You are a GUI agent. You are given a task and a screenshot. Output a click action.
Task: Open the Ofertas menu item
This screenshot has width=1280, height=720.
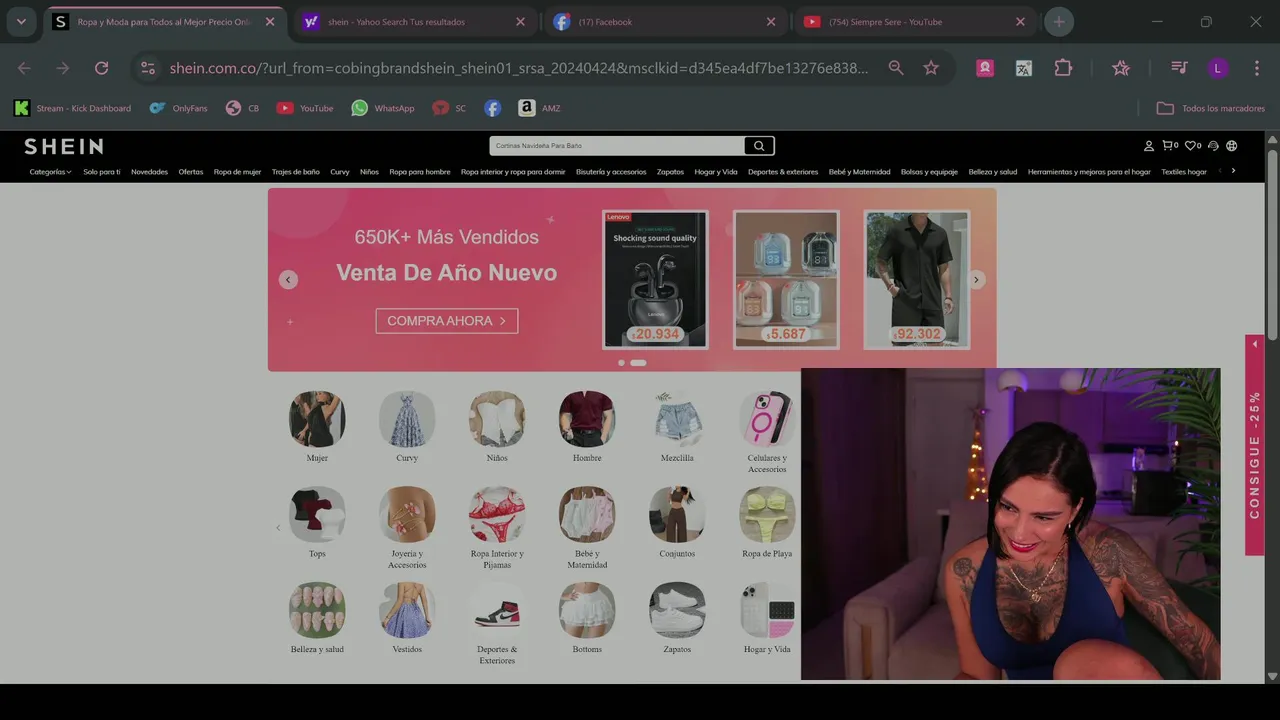click(191, 172)
